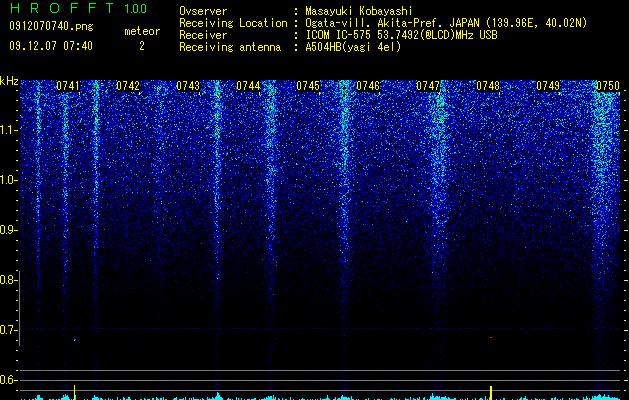The width and height of the screenshot is (629, 400).
Task: Click the meteor count number 2
Action: point(142,46)
